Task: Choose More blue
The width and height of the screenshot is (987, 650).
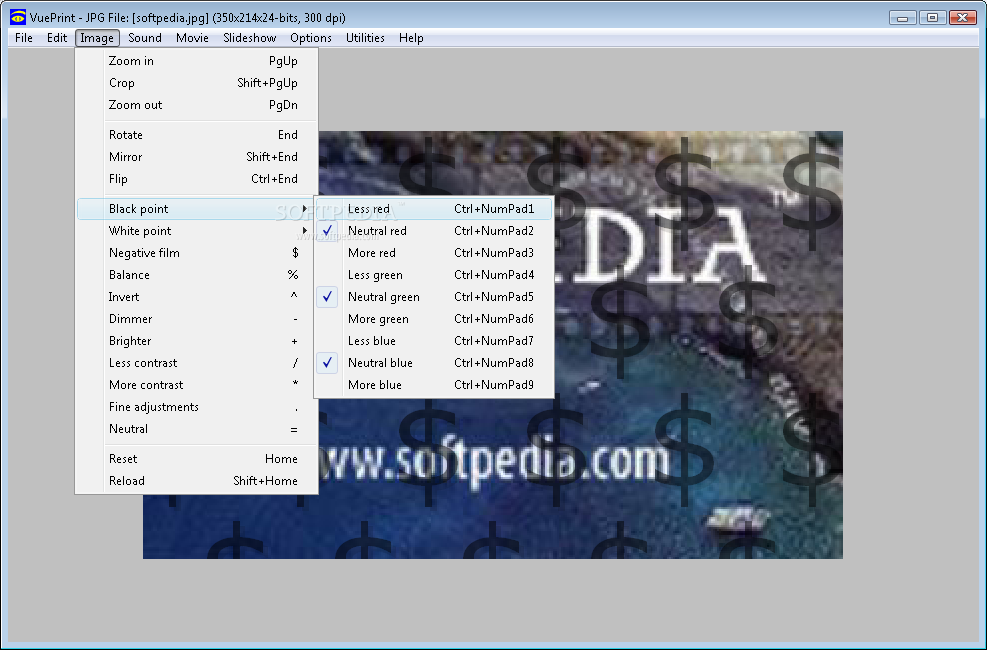Action: coord(434,385)
